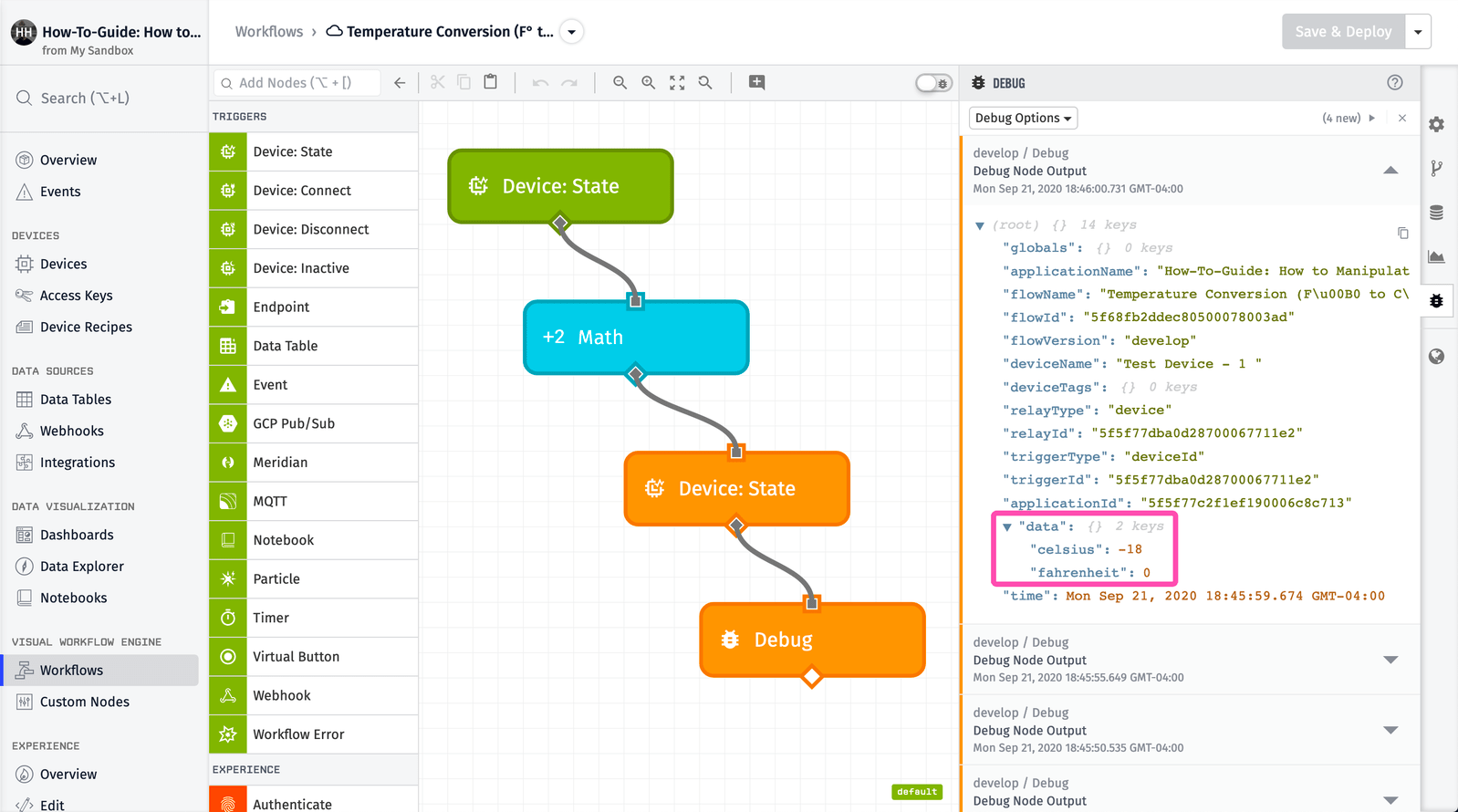Screen dimensions: 1458x812
Task: Collapse the first debug output message
Action: coord(1390,171)
